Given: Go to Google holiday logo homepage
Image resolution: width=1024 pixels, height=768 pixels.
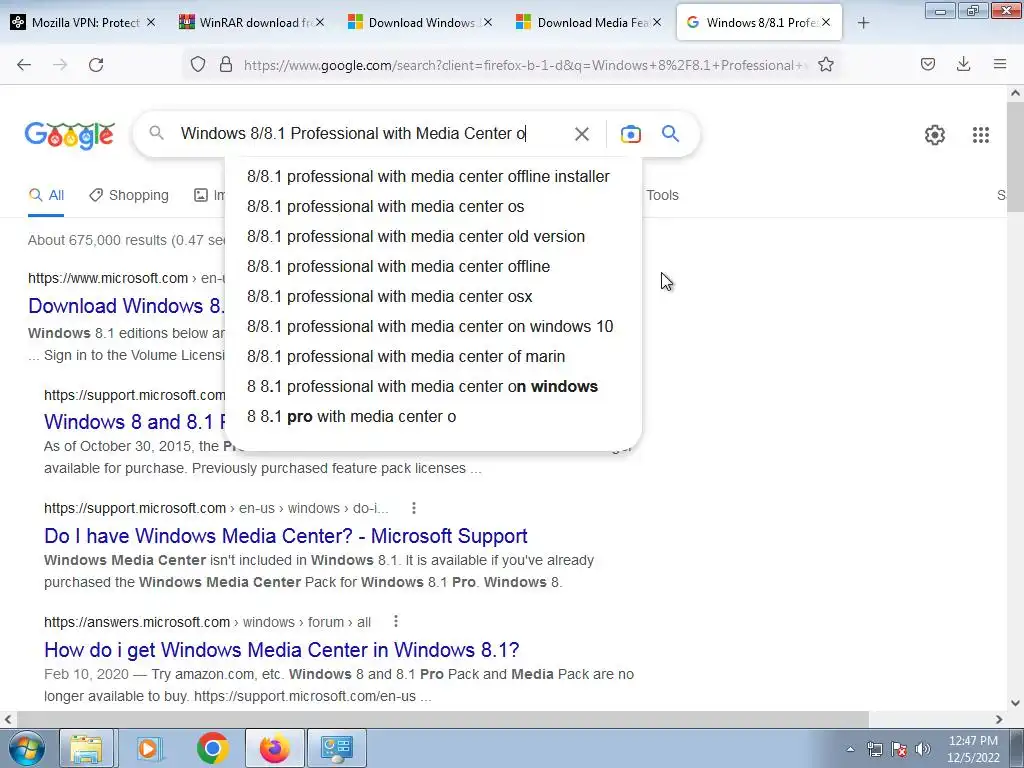Looking at the screenshot, I should point(70,135).
